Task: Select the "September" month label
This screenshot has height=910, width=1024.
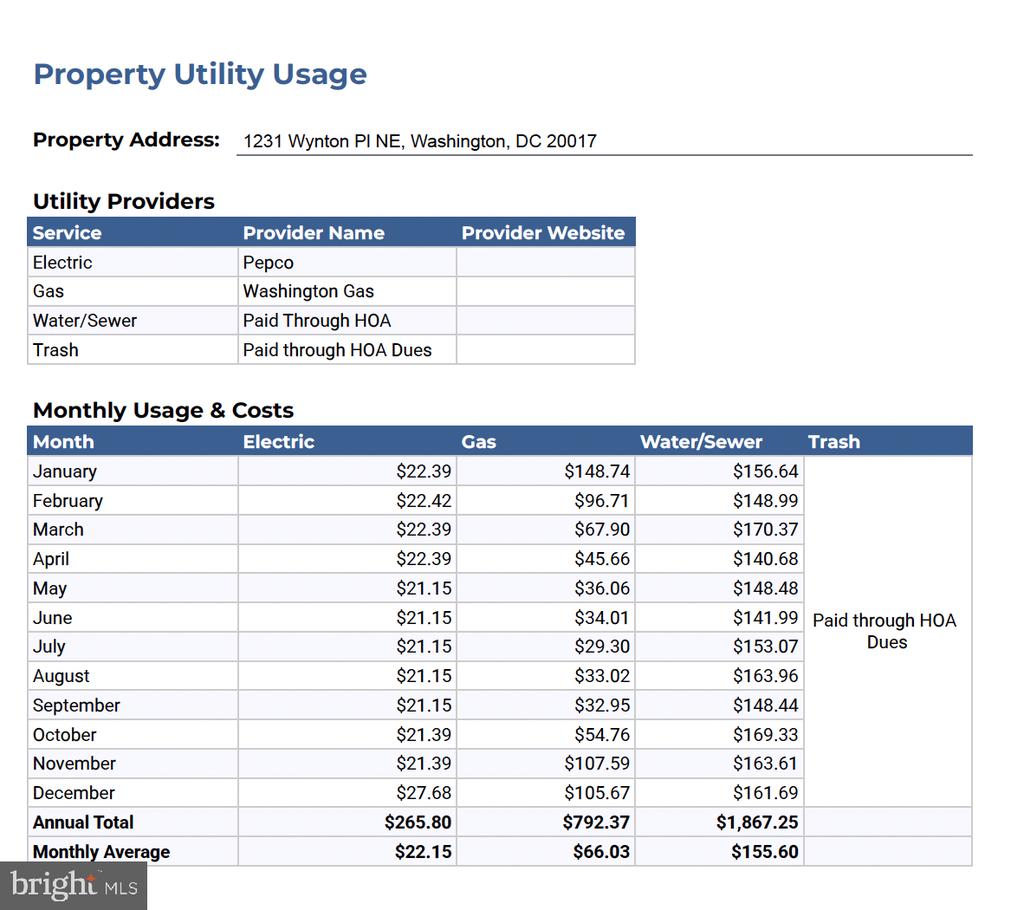Action: point(76,706)
